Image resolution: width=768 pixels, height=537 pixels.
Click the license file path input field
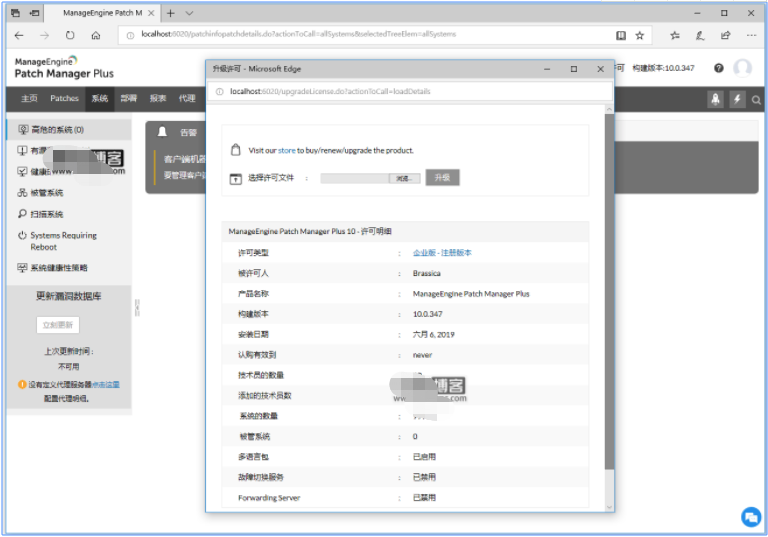coord(355,178)
